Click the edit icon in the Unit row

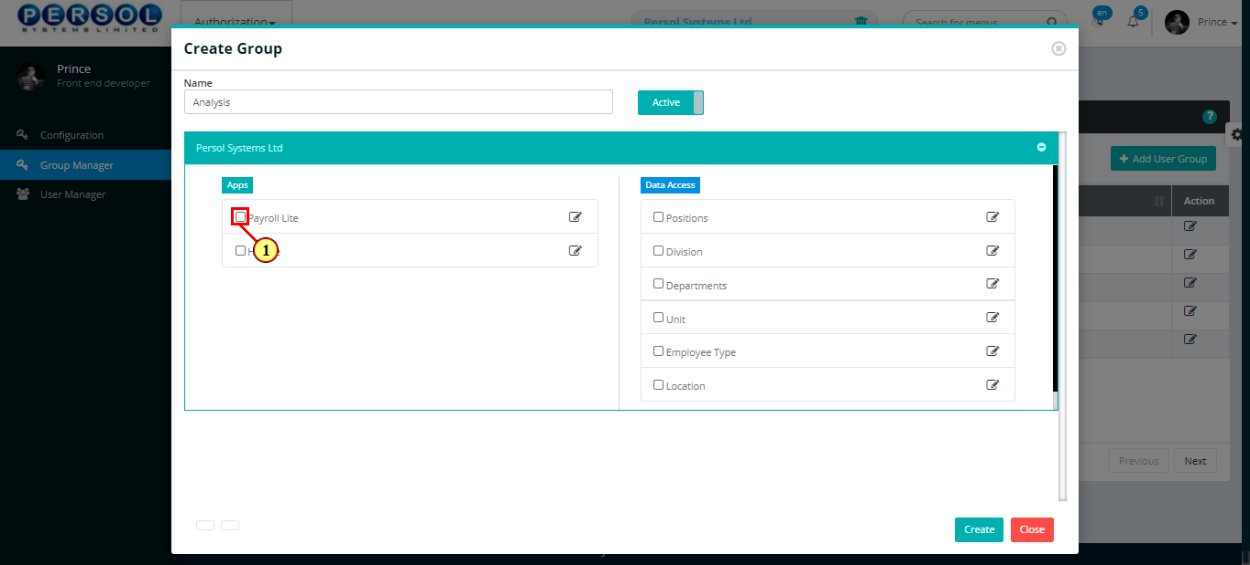pos(993,317)
